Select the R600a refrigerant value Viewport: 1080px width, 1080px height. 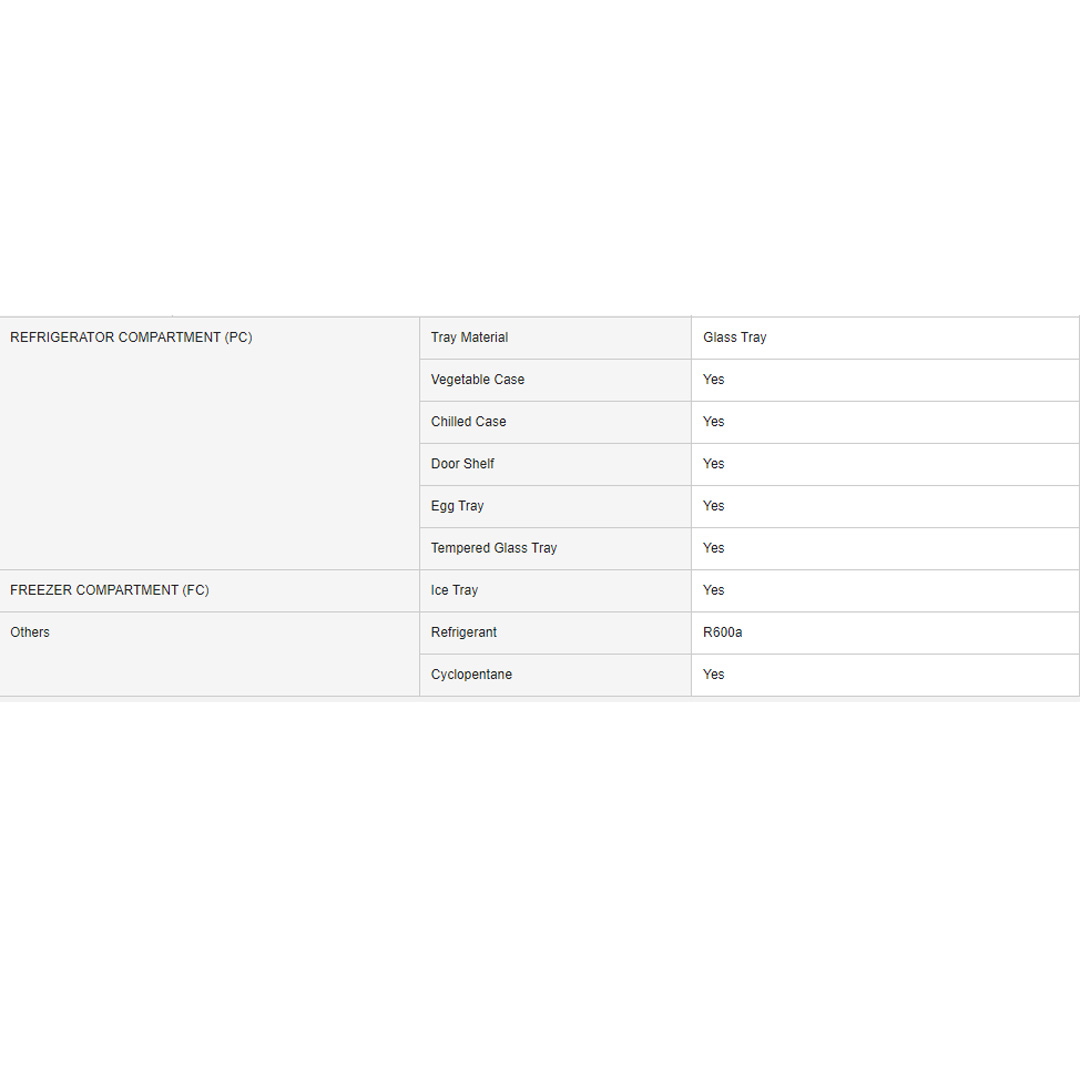[x=722, y=633]
